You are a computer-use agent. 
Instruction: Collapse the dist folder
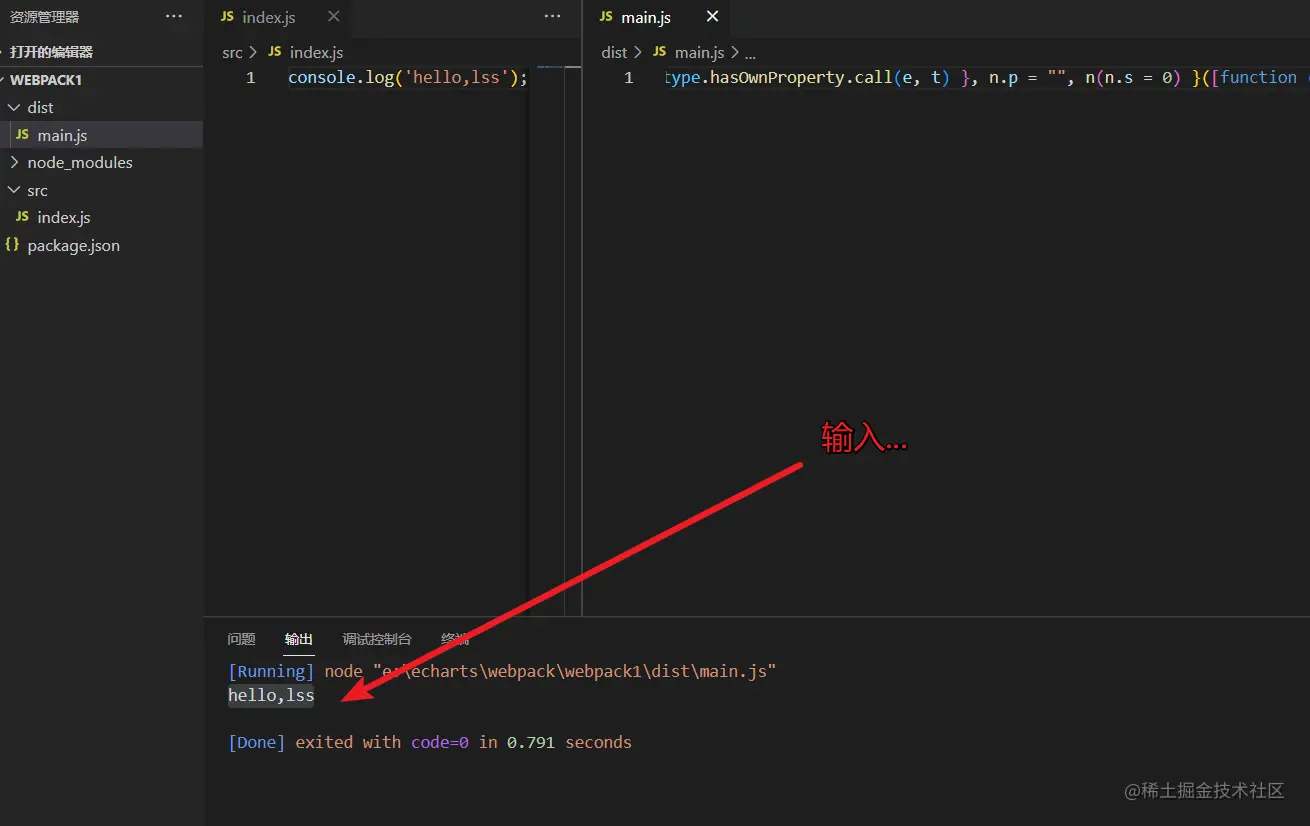point(40,107)
